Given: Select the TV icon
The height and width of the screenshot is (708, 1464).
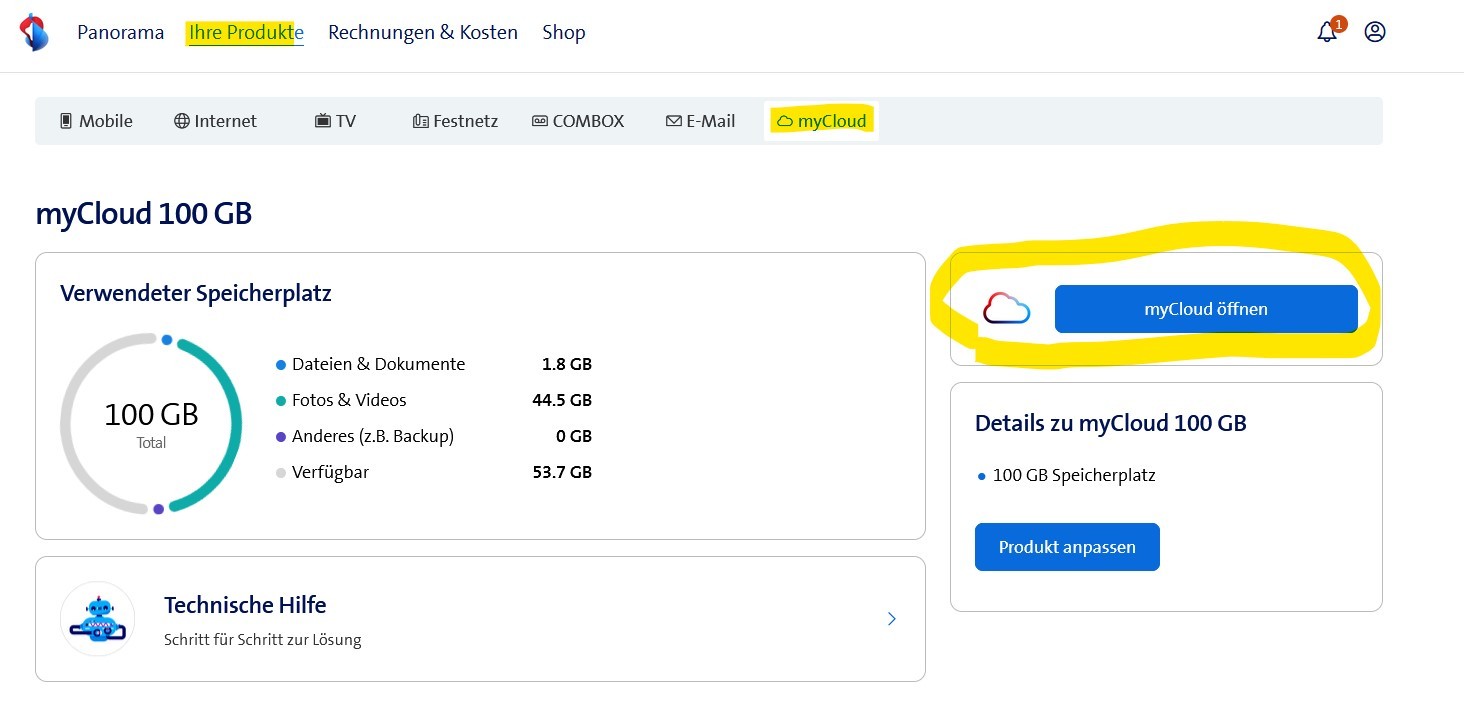Looking at the screenshot, I should 321,120.
